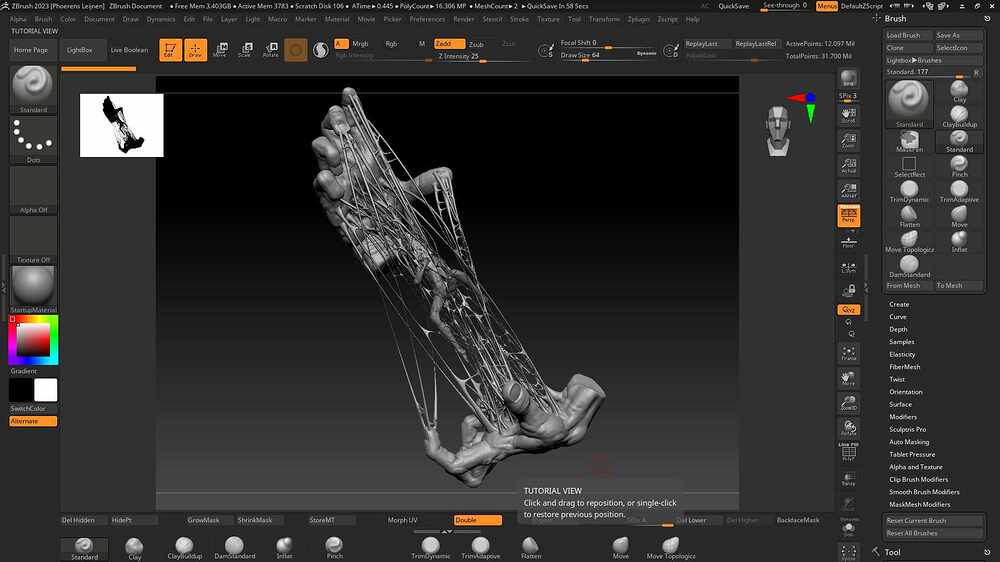The image size is (1000, 562).
Task: Toggle the Qvz rotation axis button
Action: coord(848,309)
